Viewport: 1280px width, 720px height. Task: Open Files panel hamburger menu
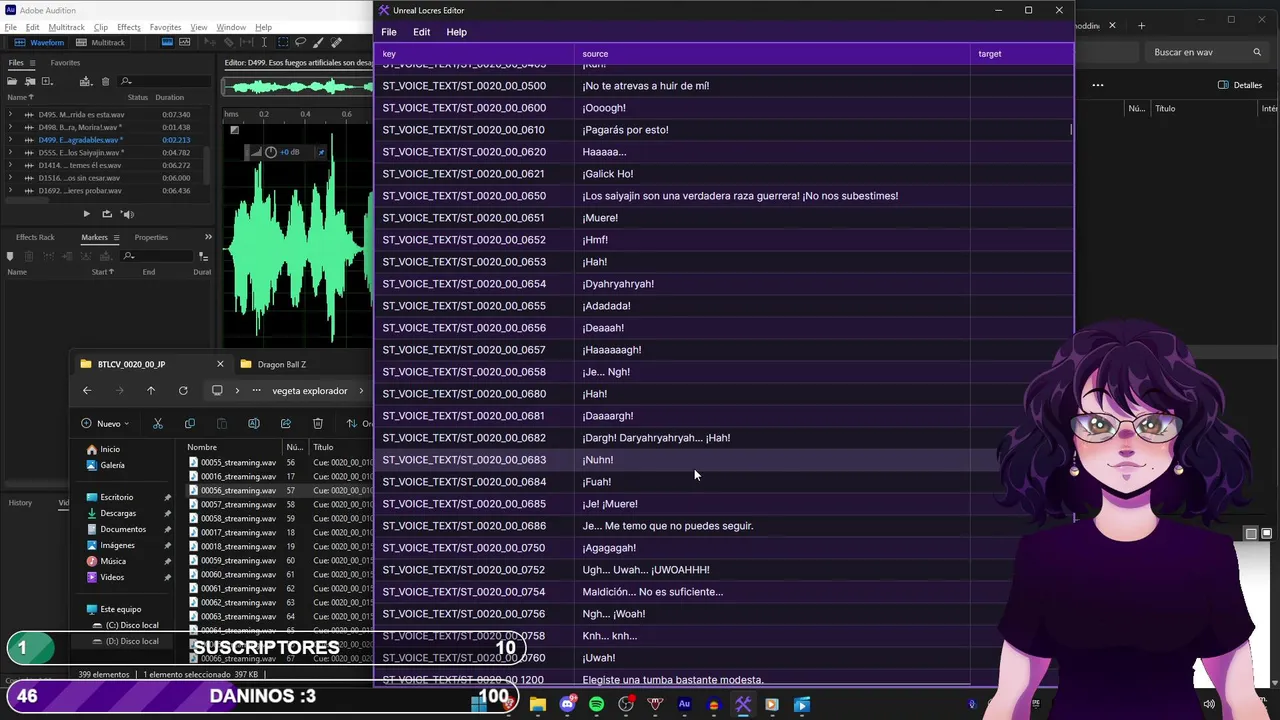[30, 63]
